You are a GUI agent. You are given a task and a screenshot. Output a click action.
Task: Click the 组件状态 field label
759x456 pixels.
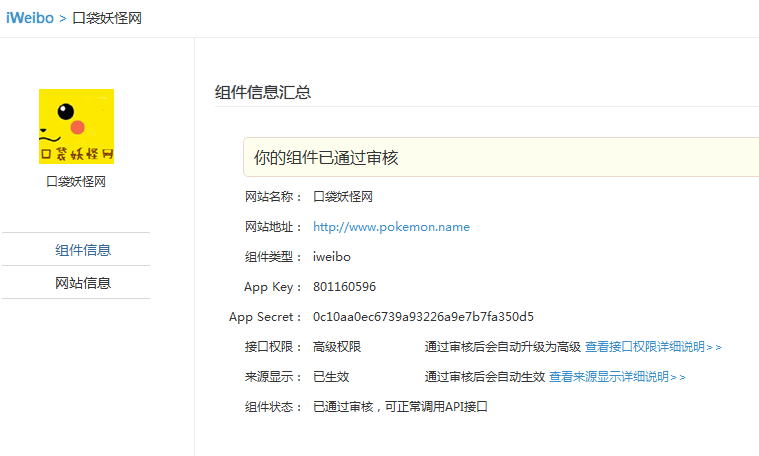273,407
